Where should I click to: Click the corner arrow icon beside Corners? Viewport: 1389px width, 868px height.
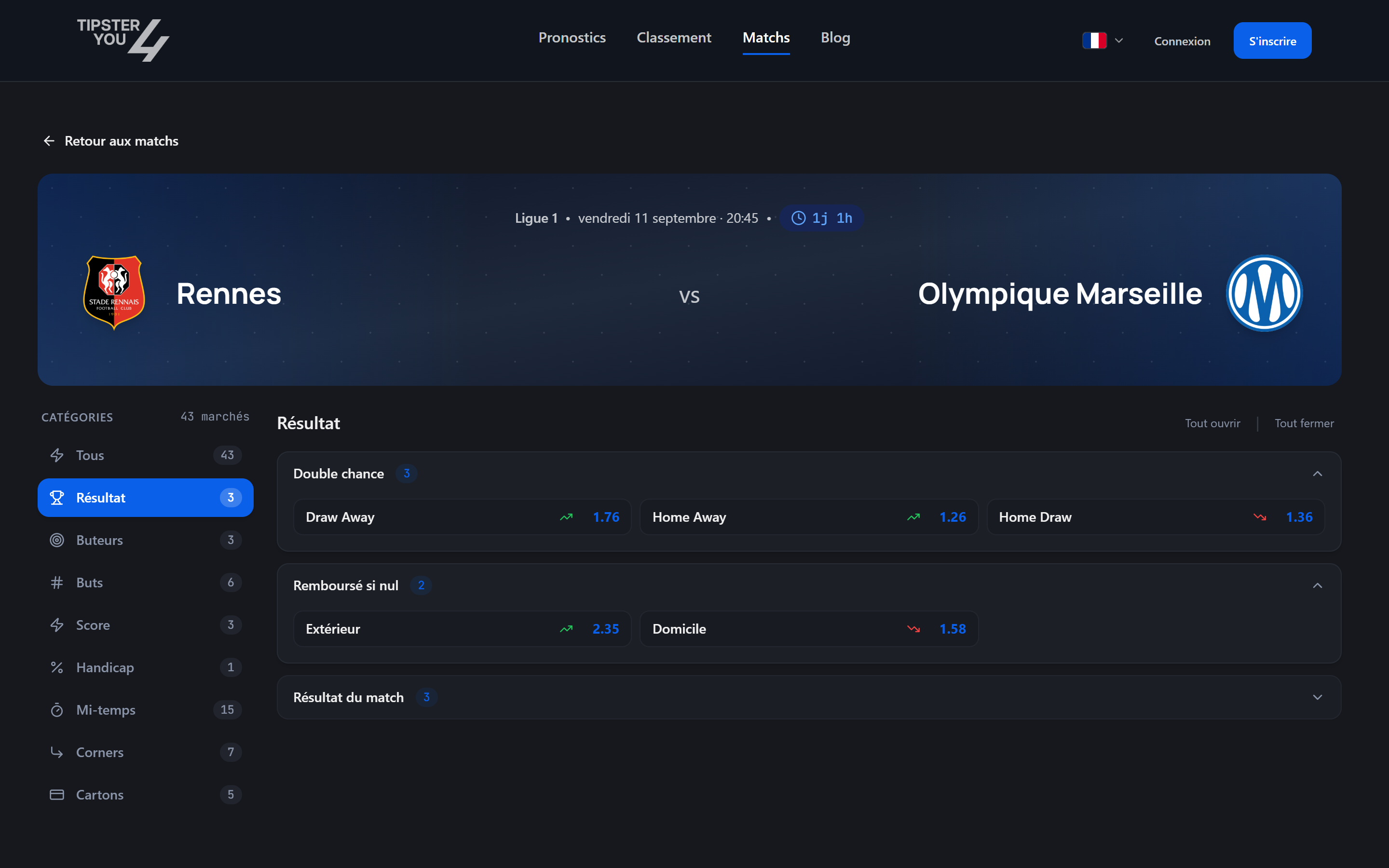[x=57, y=752]
